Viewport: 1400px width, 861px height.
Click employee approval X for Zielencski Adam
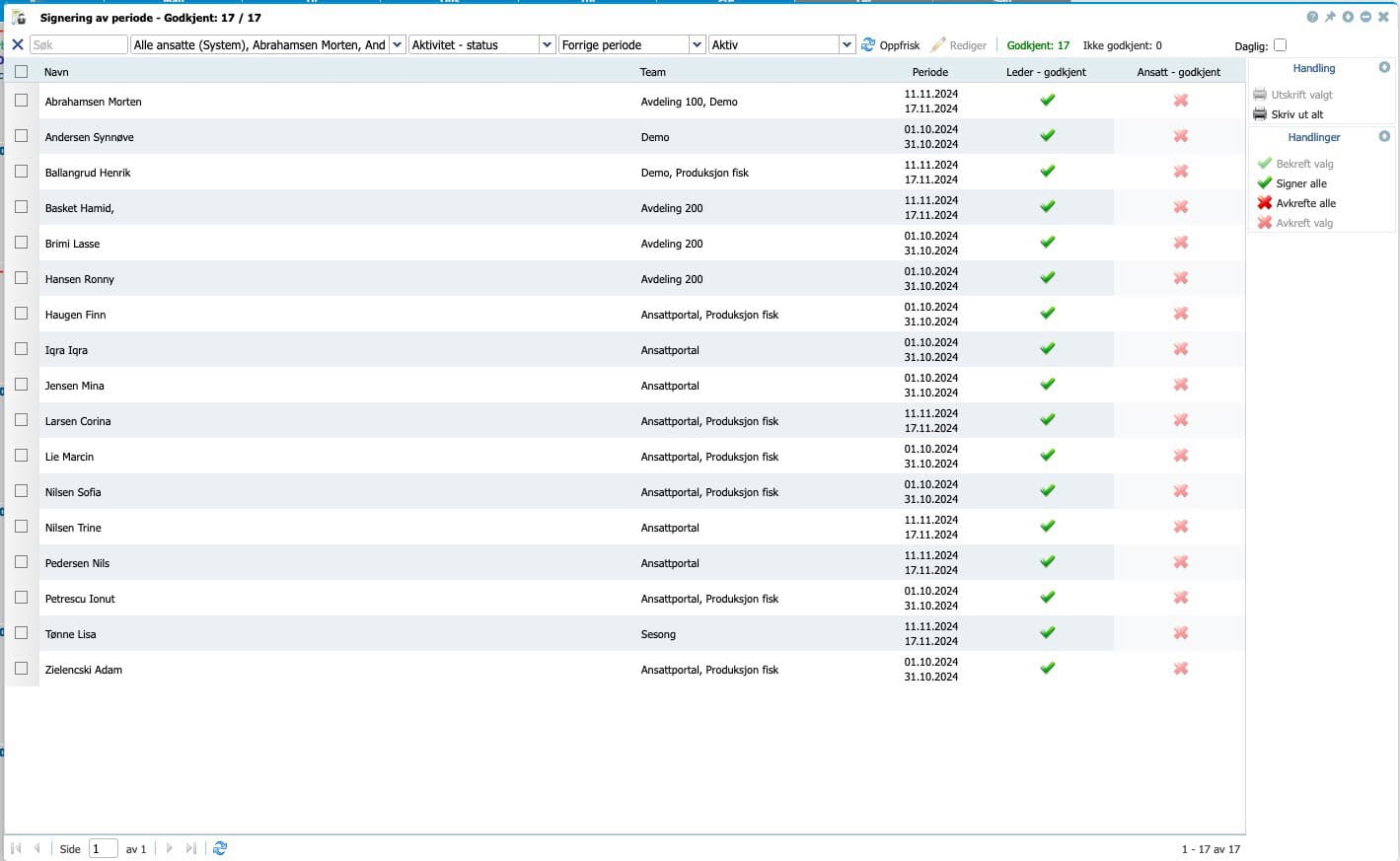pyautogui.click(x=1181, y=669)
